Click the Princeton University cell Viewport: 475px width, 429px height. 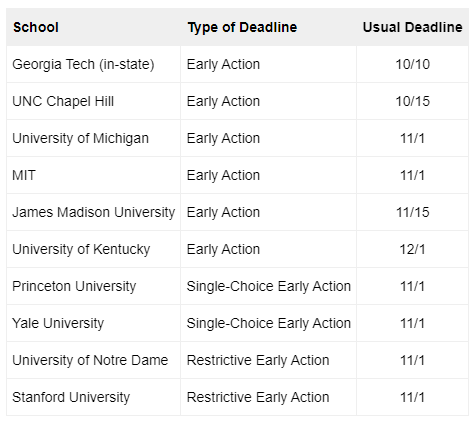(x=93, y=286)
